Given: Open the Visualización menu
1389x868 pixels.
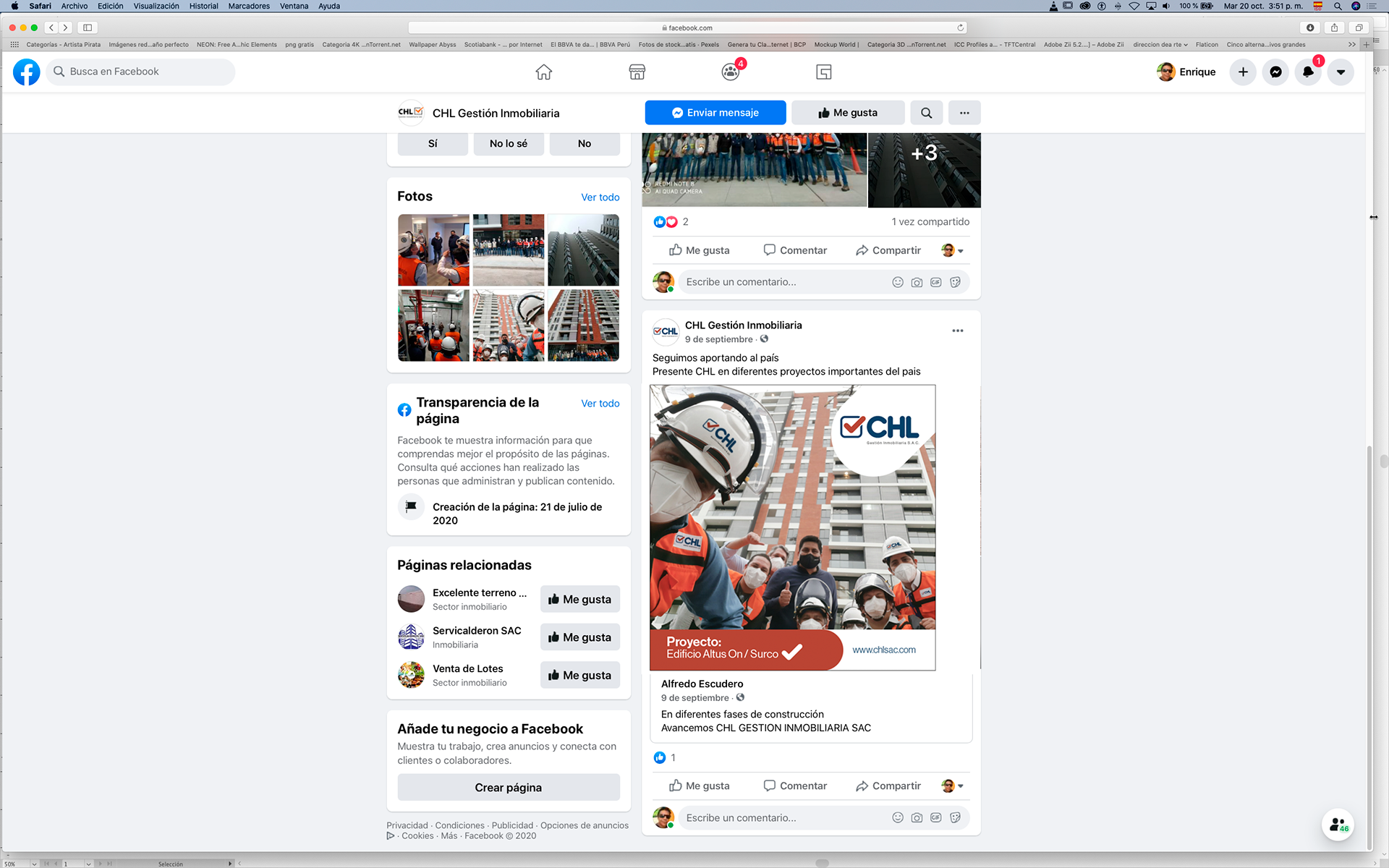Looking at the screenshot, I should tap(156, 6).
